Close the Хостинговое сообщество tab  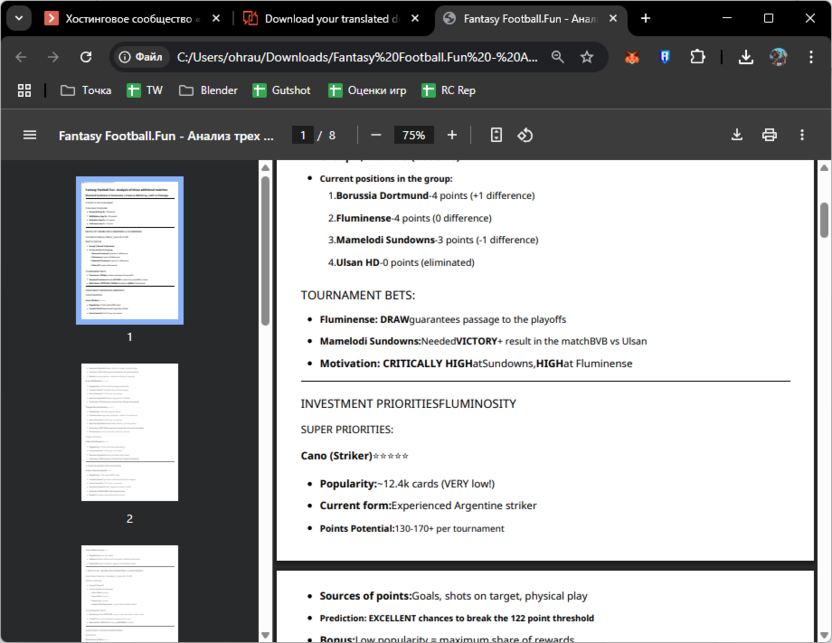click(216, 19)
